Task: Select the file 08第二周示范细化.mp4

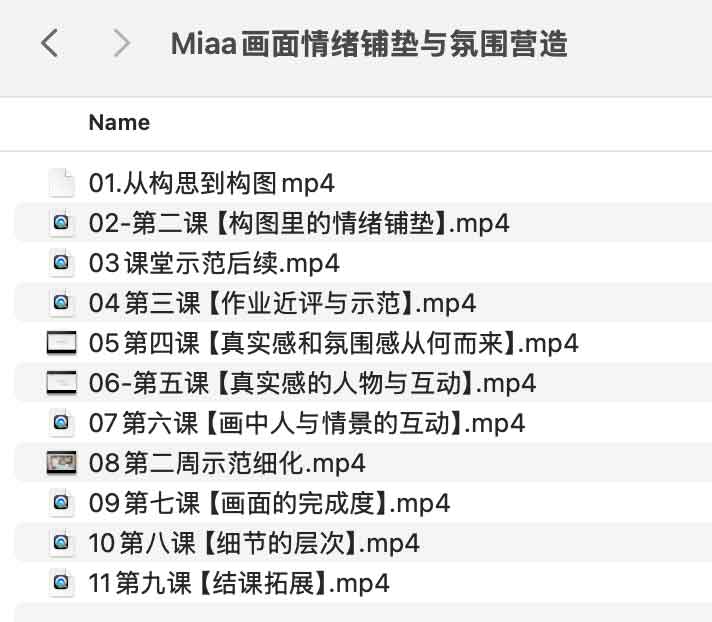Action: [227, 463]
